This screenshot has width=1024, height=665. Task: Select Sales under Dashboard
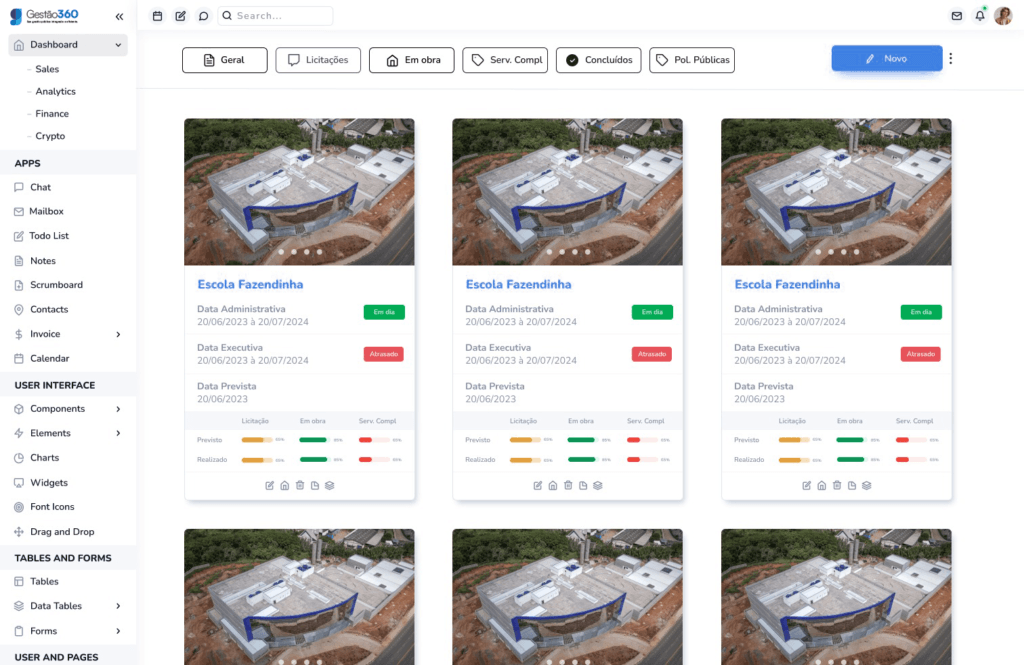(x=47, y=69)
